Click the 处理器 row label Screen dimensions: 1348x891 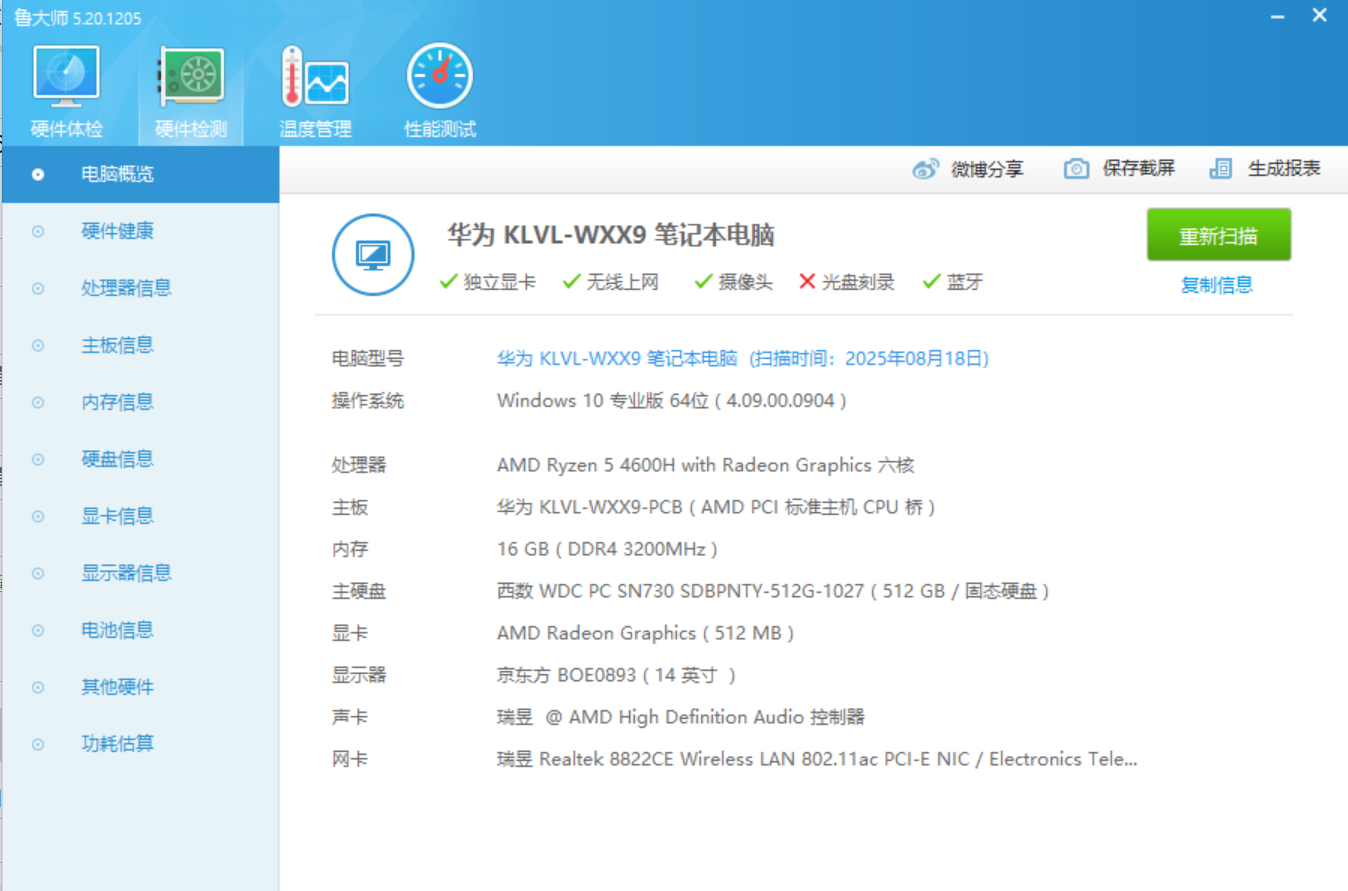(x=359, y=465)
